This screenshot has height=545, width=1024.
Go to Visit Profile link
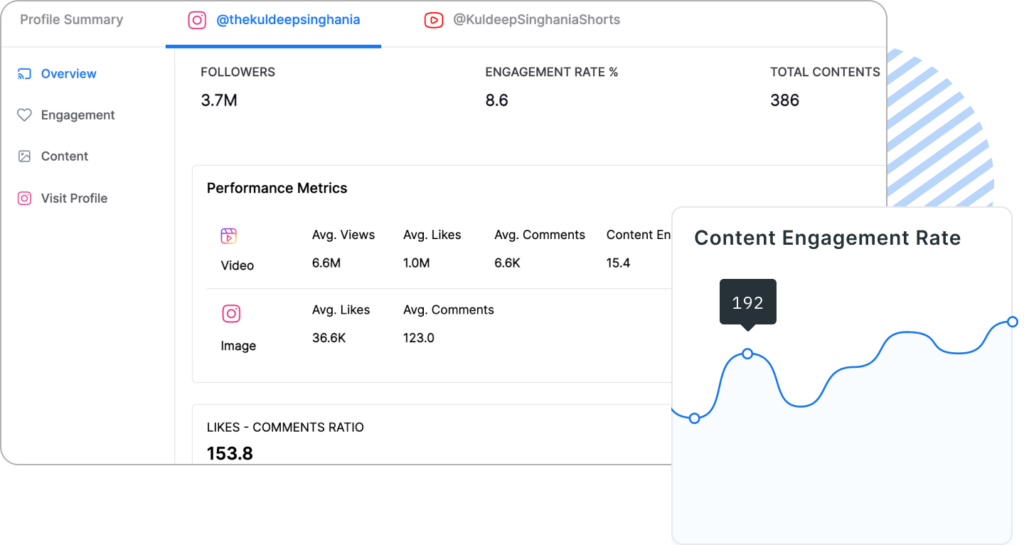point(62,198)
